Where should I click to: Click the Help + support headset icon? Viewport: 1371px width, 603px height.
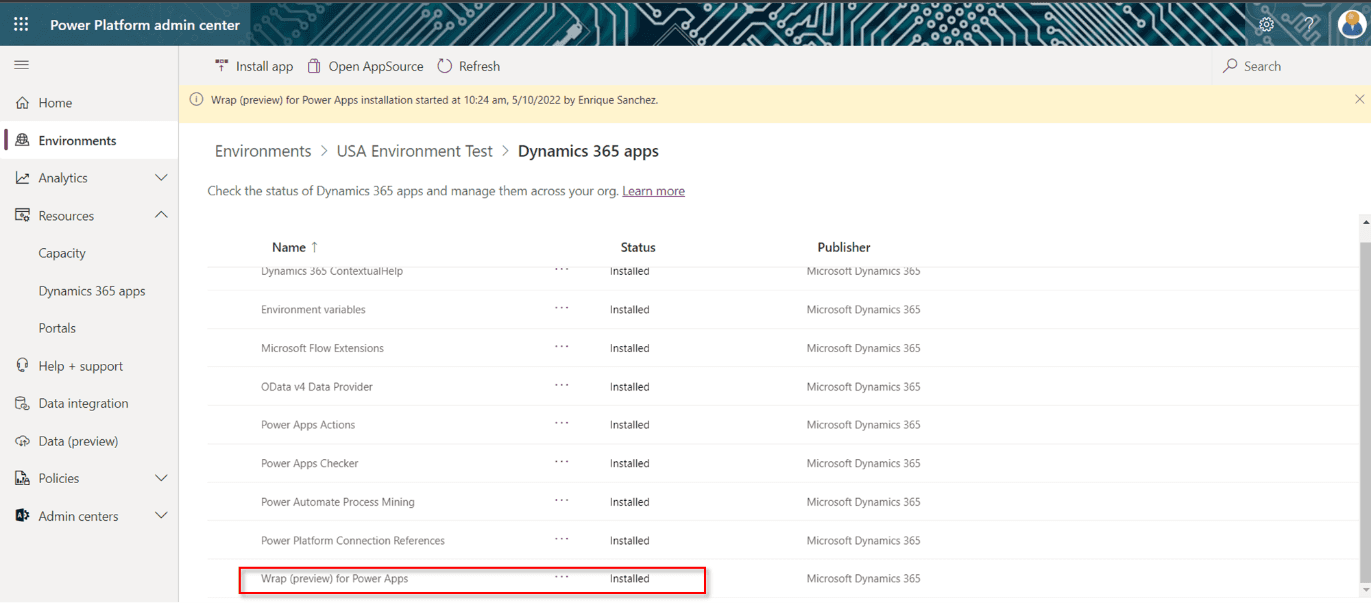click(22, 366)
